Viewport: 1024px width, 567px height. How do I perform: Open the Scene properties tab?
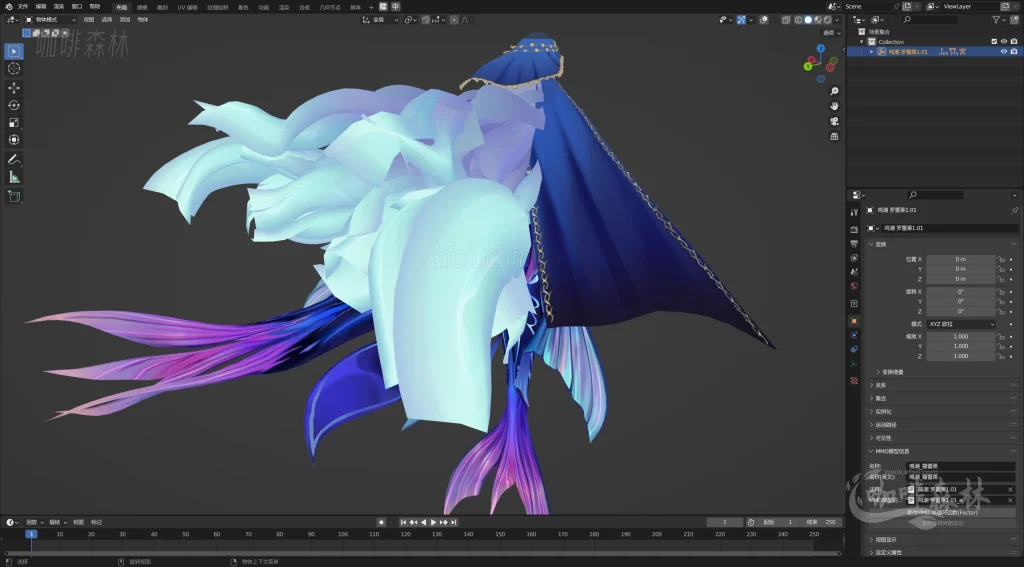point(854,272)
